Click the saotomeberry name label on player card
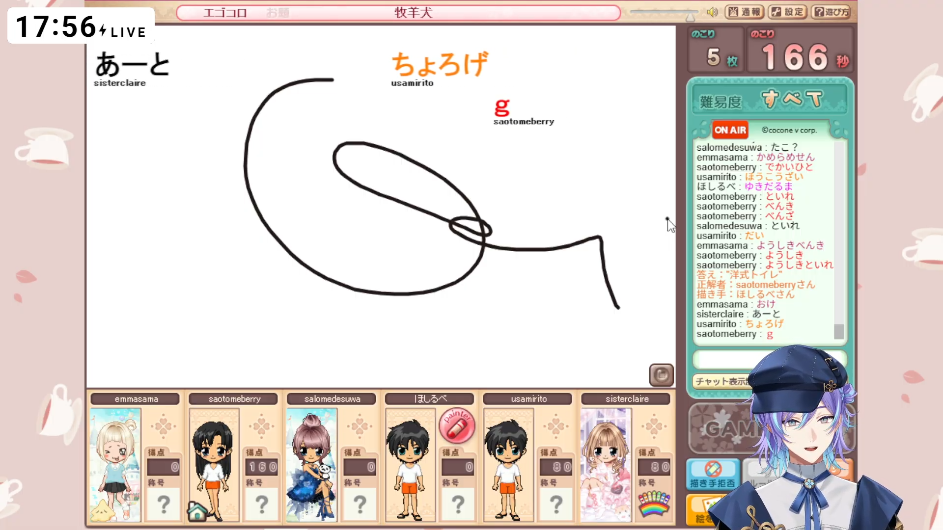Image resolution: width=943 pixels, height=530 pixels. pos(234,399)
